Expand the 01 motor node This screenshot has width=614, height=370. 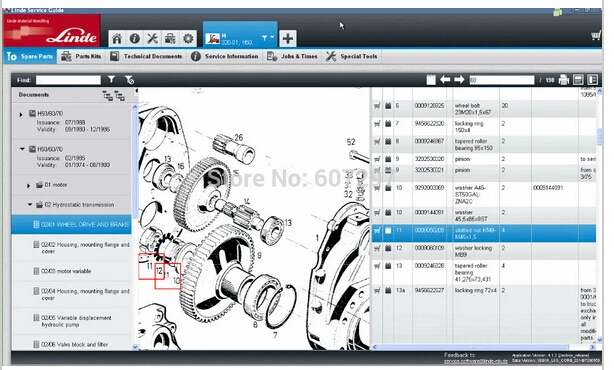28,186
